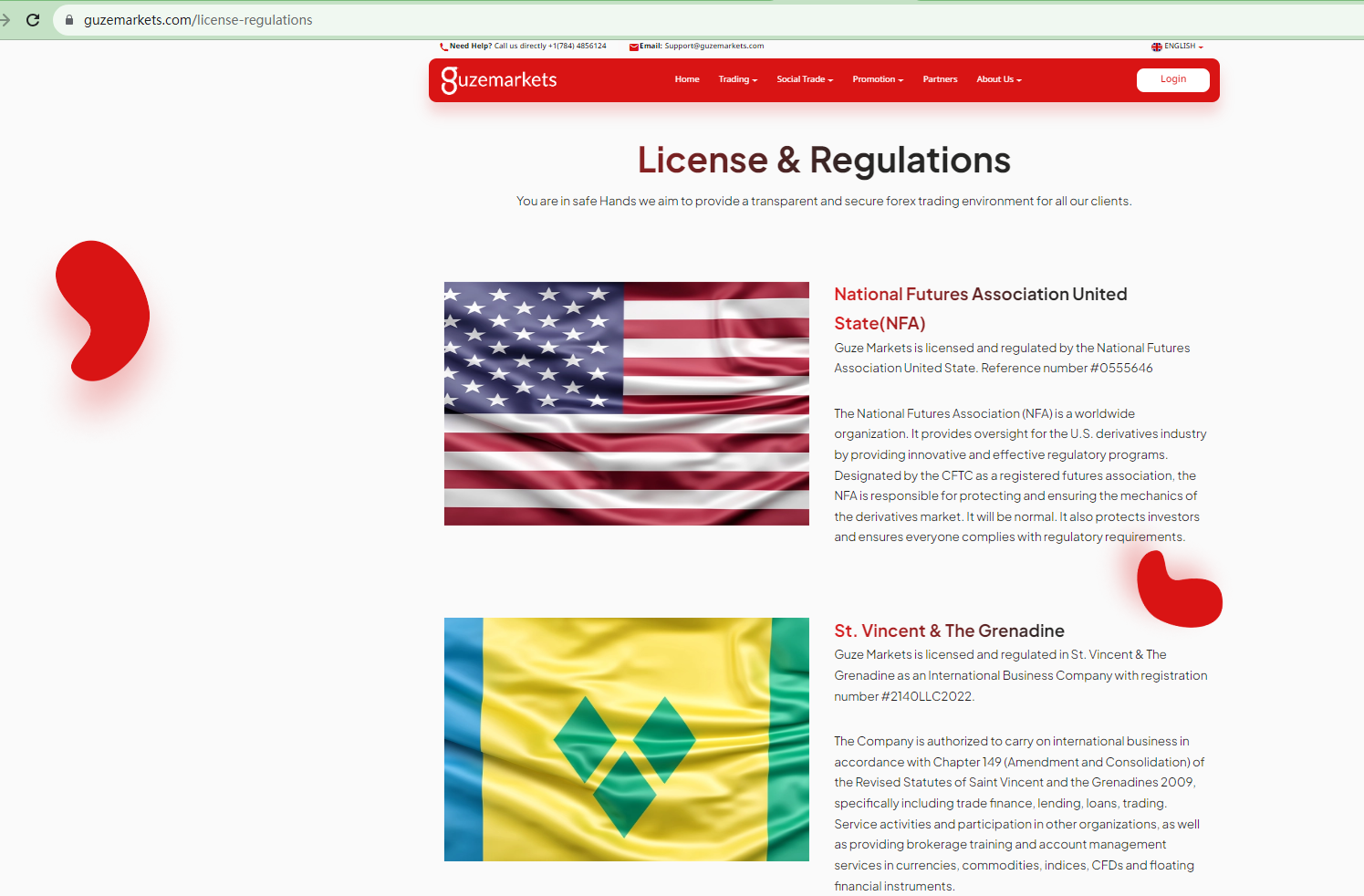The width and height of the screenshot is (1364, 896).
Task: Click the Login button
Action: pyautogui.click(x=1173, y=79)
